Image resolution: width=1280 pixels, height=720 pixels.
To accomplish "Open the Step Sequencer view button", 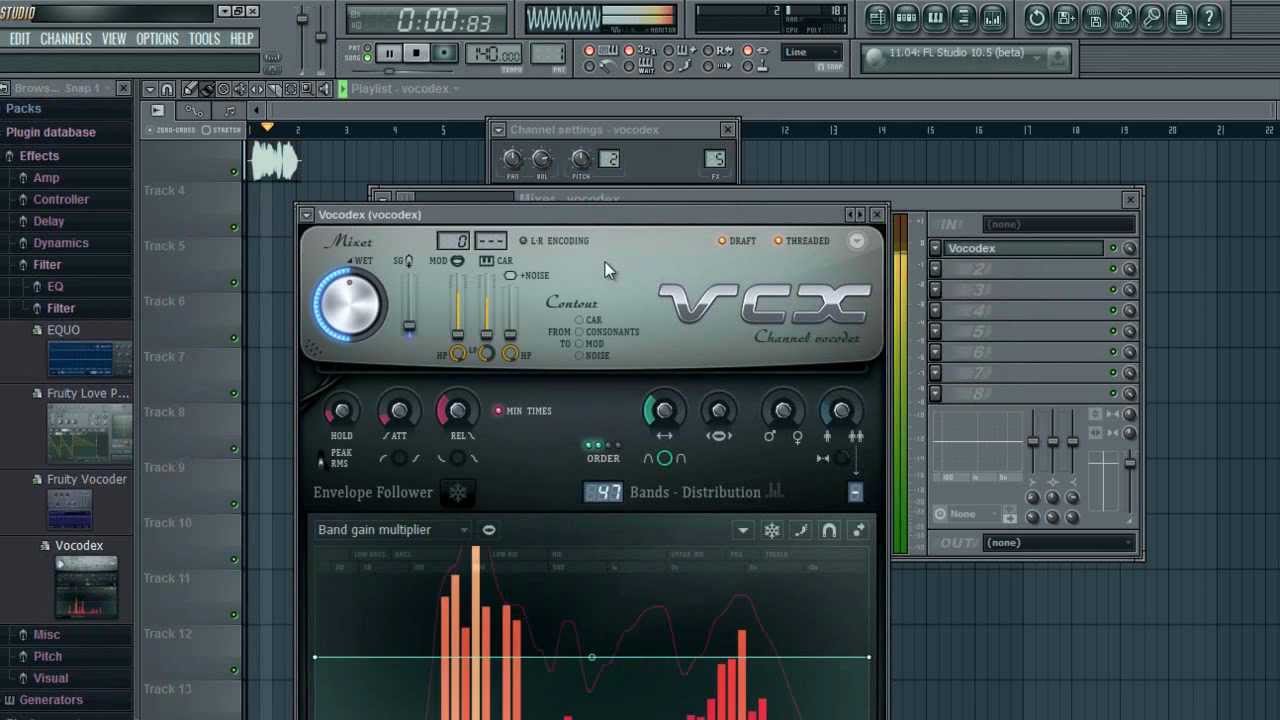I will coord(906,17).
